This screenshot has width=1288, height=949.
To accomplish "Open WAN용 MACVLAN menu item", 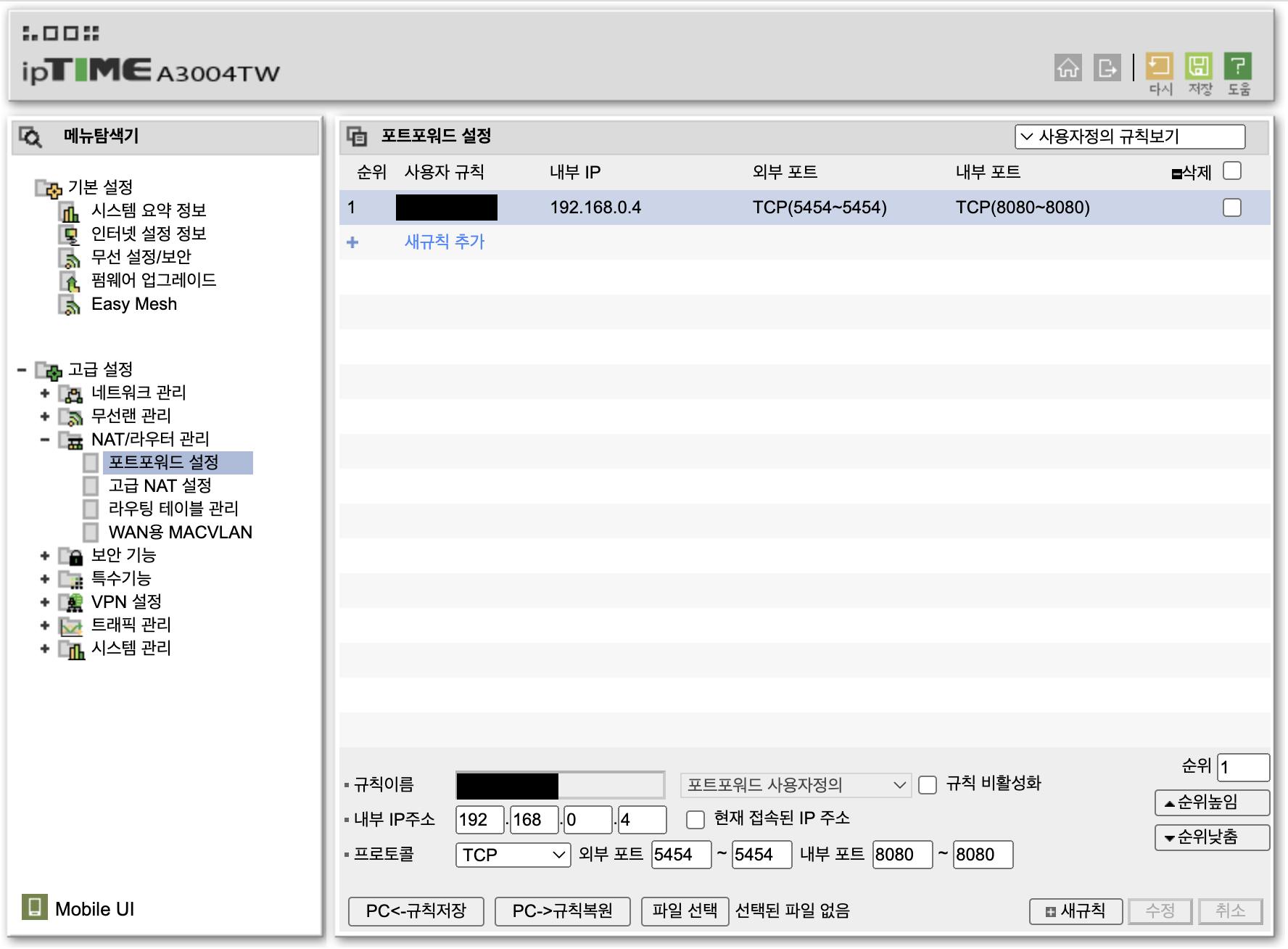I will (181, 533).
